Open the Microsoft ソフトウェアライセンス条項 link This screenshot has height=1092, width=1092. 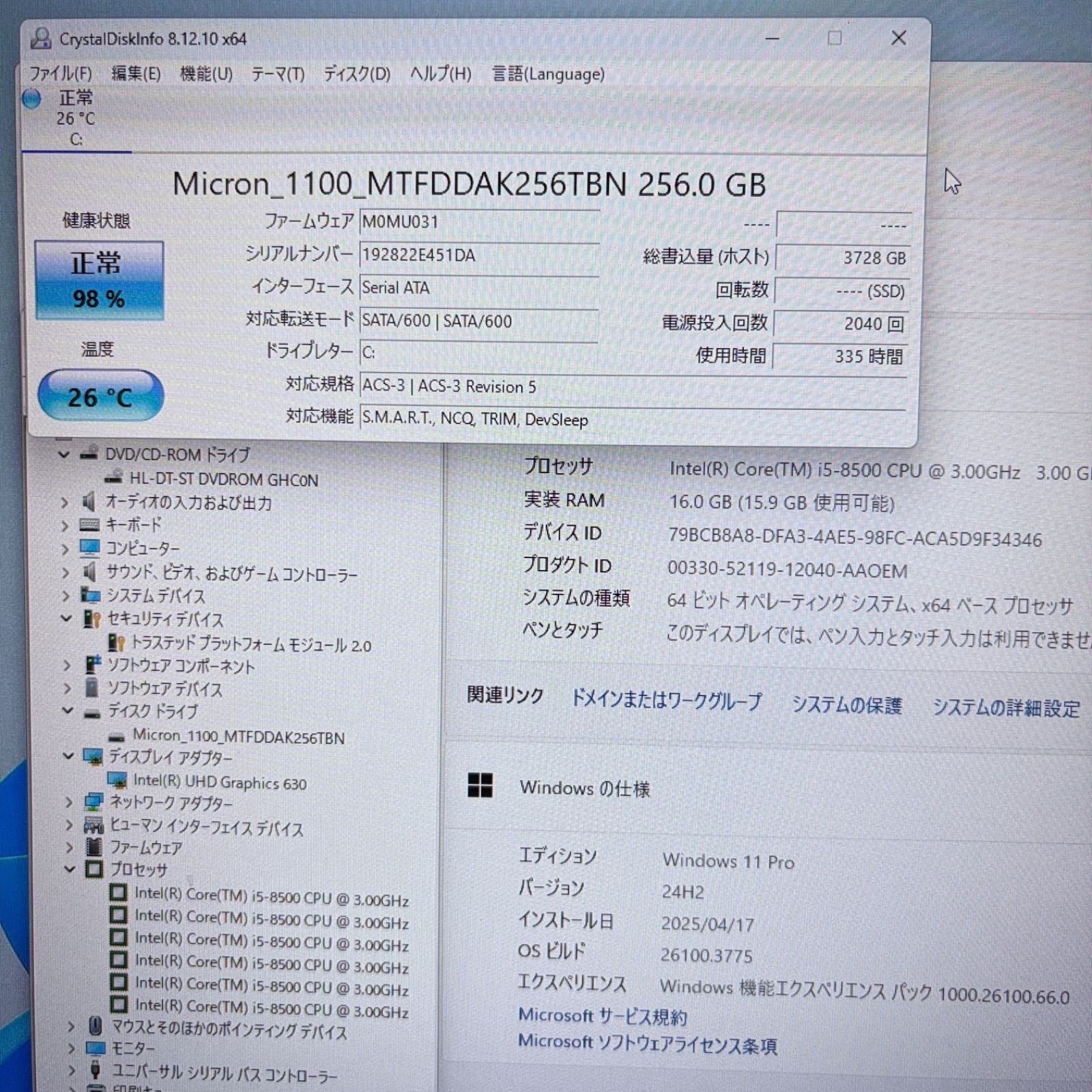tap(648, 1044)
